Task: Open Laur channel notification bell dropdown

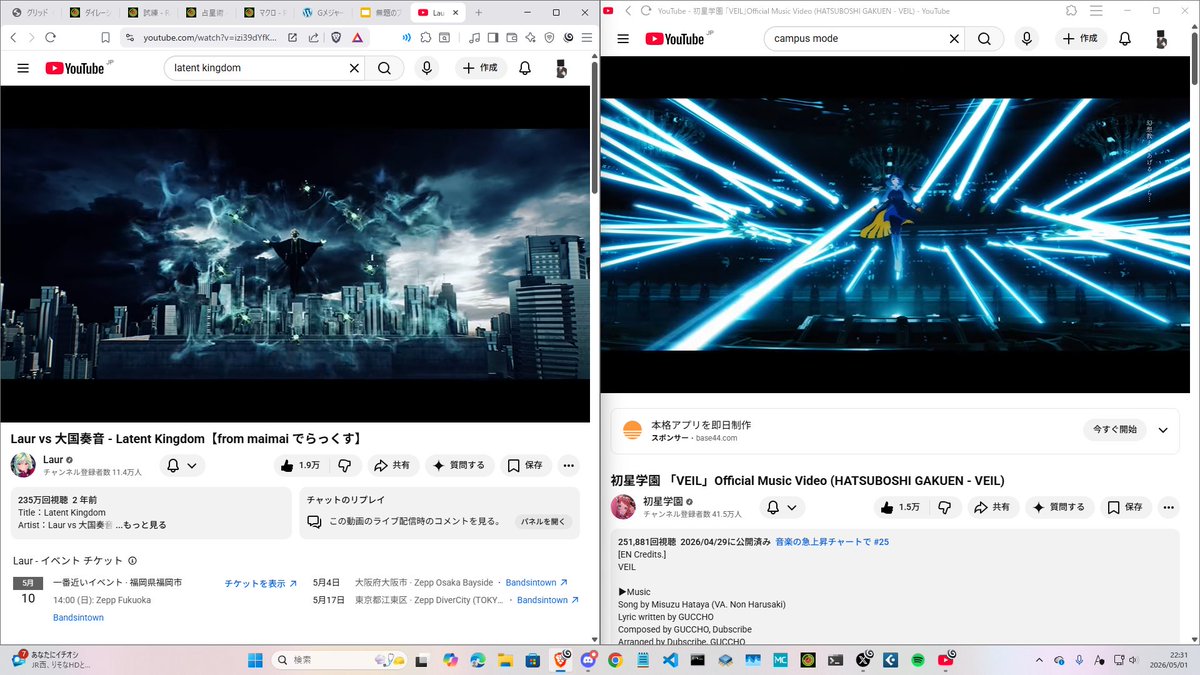Action: point(182,465)
